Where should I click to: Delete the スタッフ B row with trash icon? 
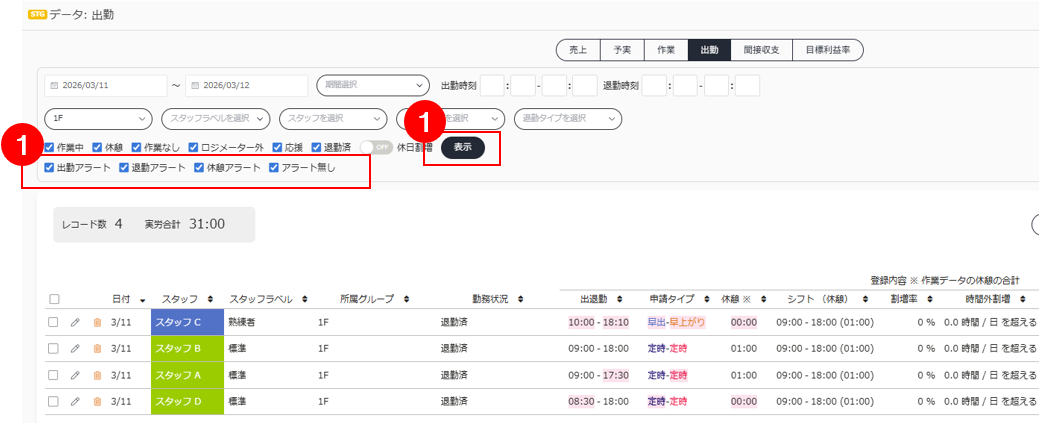97,348
